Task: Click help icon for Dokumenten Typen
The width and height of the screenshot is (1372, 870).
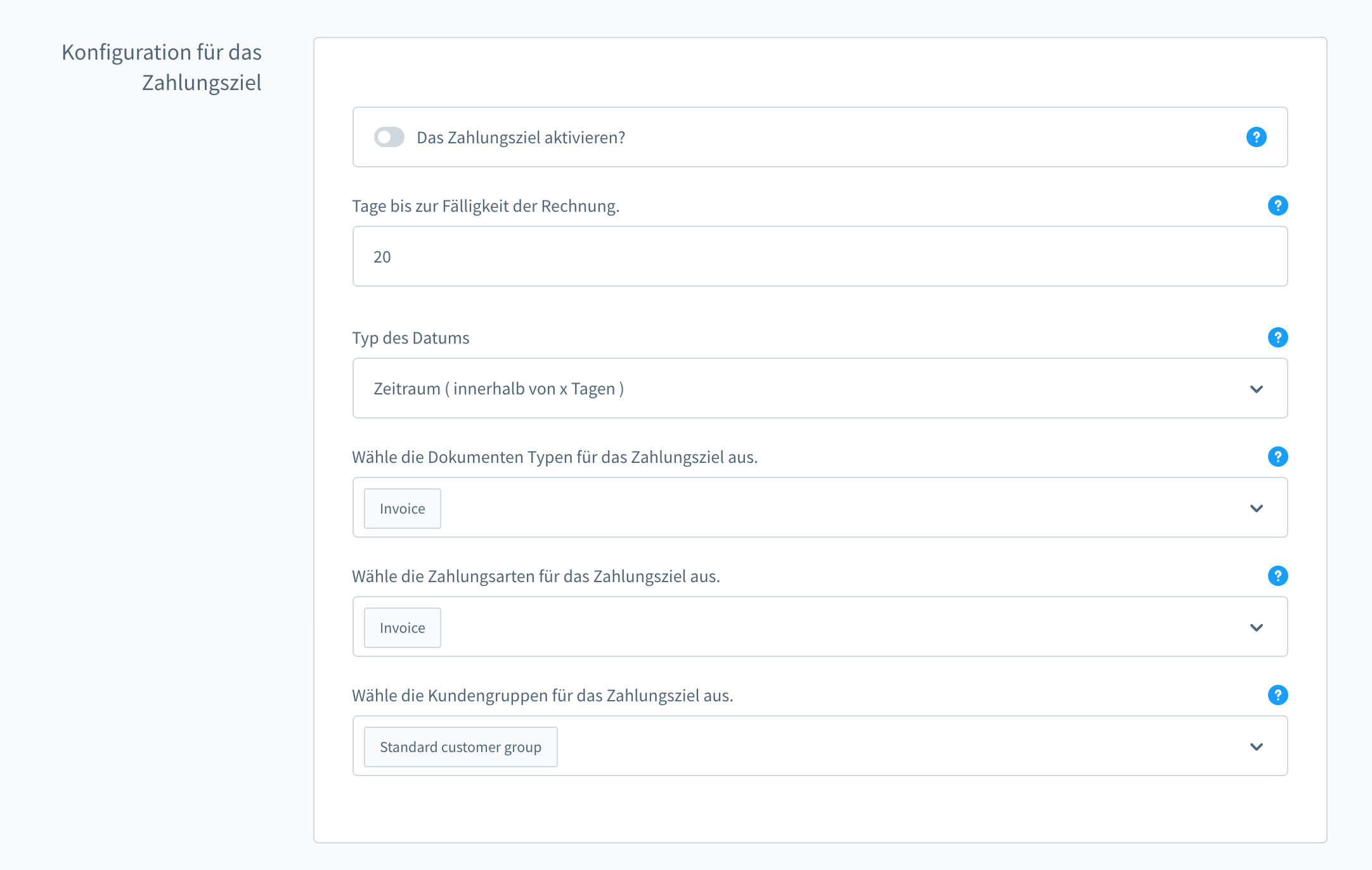Action: [x=1278, y=457]
